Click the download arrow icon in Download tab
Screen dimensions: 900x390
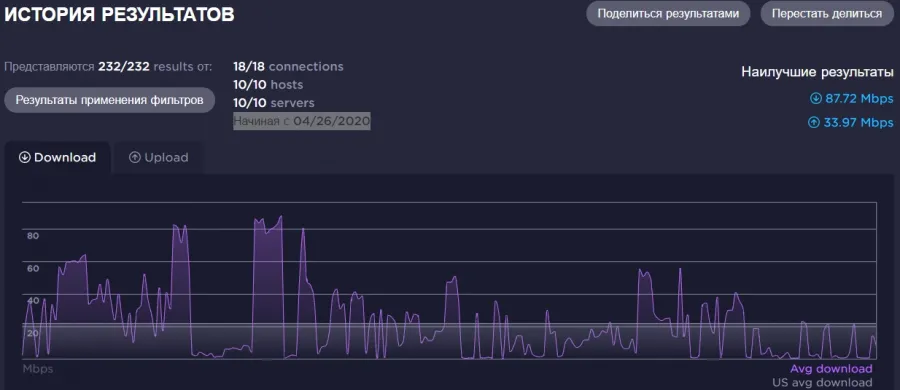coord(24,157)
